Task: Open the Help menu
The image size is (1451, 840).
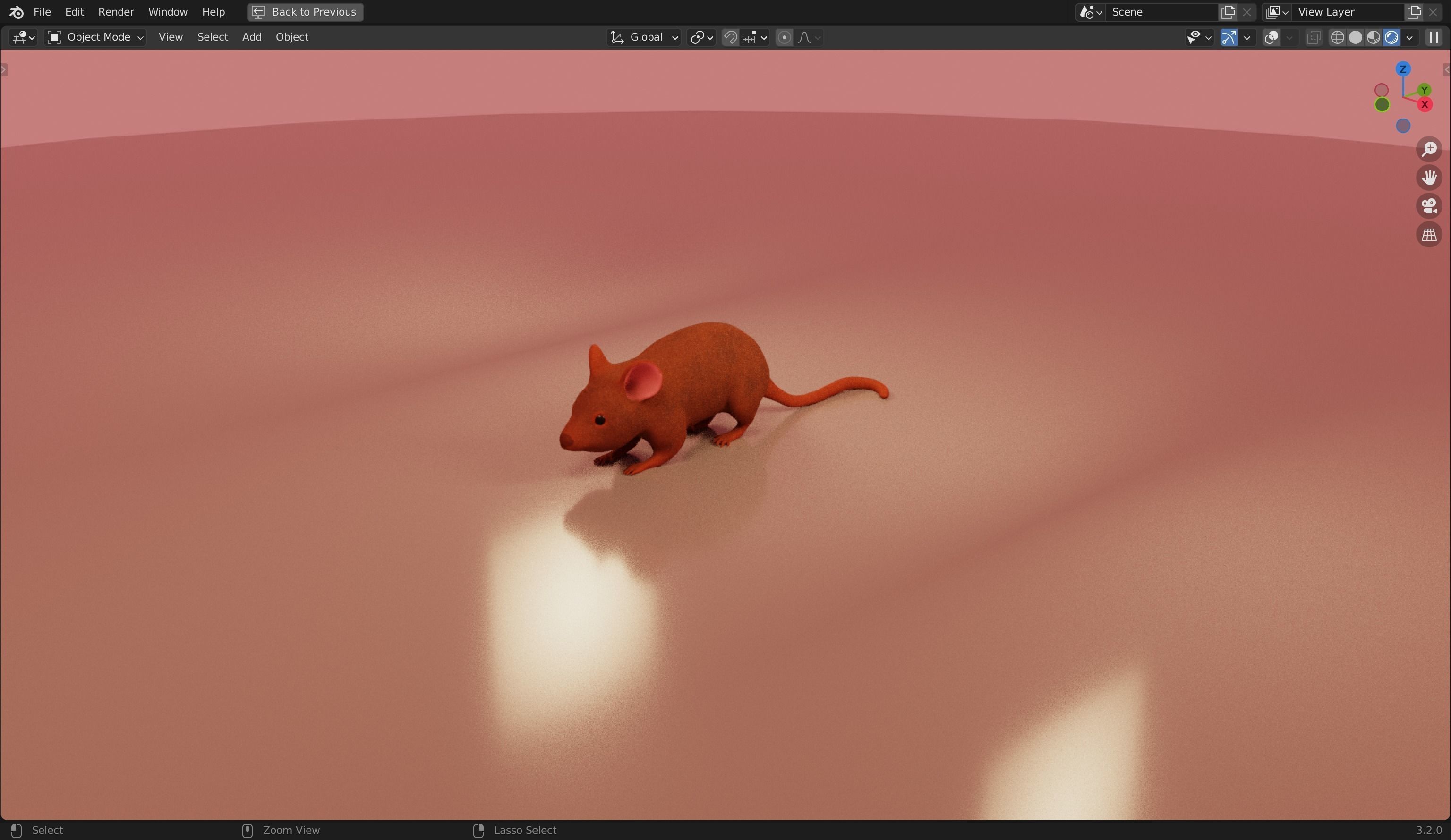Action: 213,11
